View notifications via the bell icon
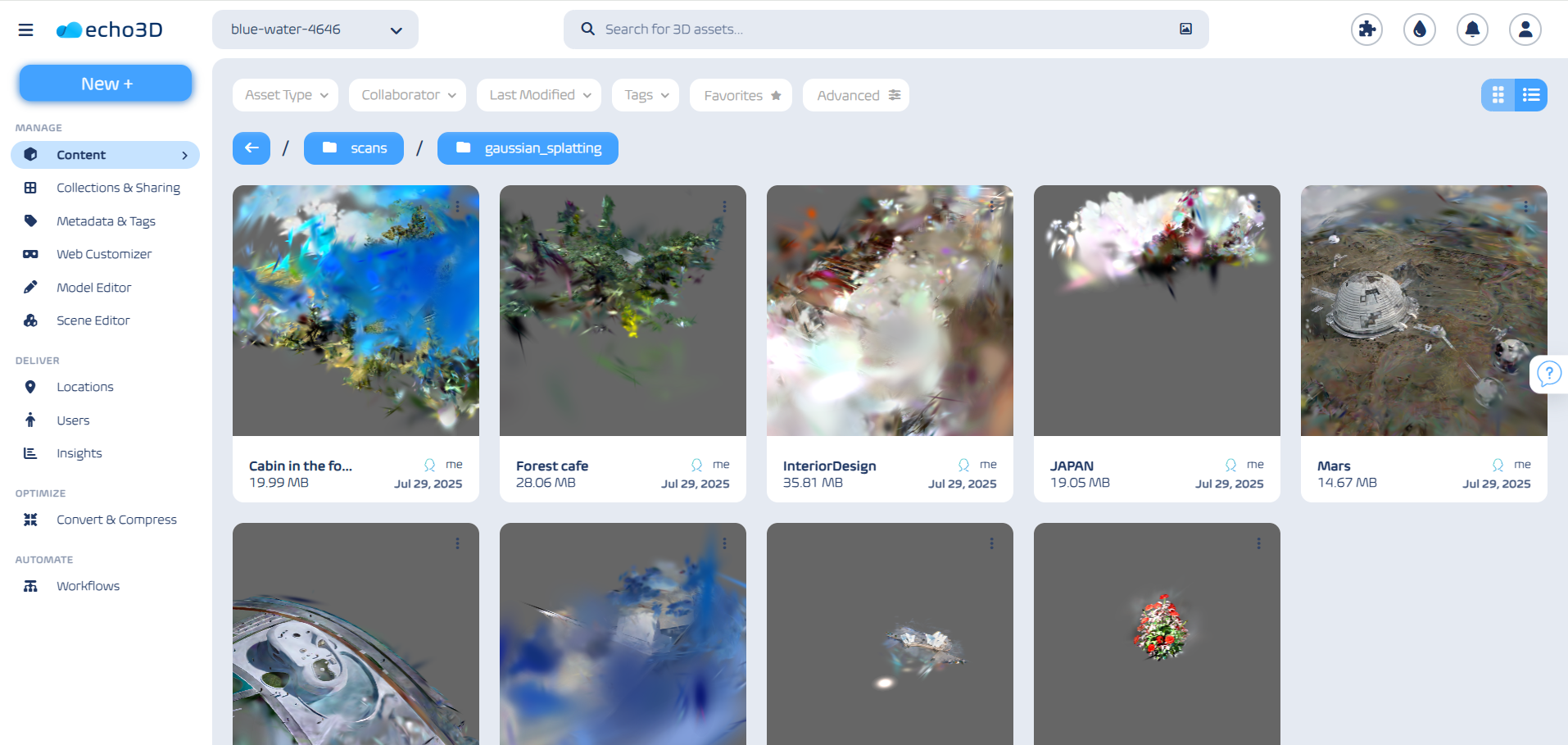The width and height of the screenshot is (1568, 745). (1472, 29)
